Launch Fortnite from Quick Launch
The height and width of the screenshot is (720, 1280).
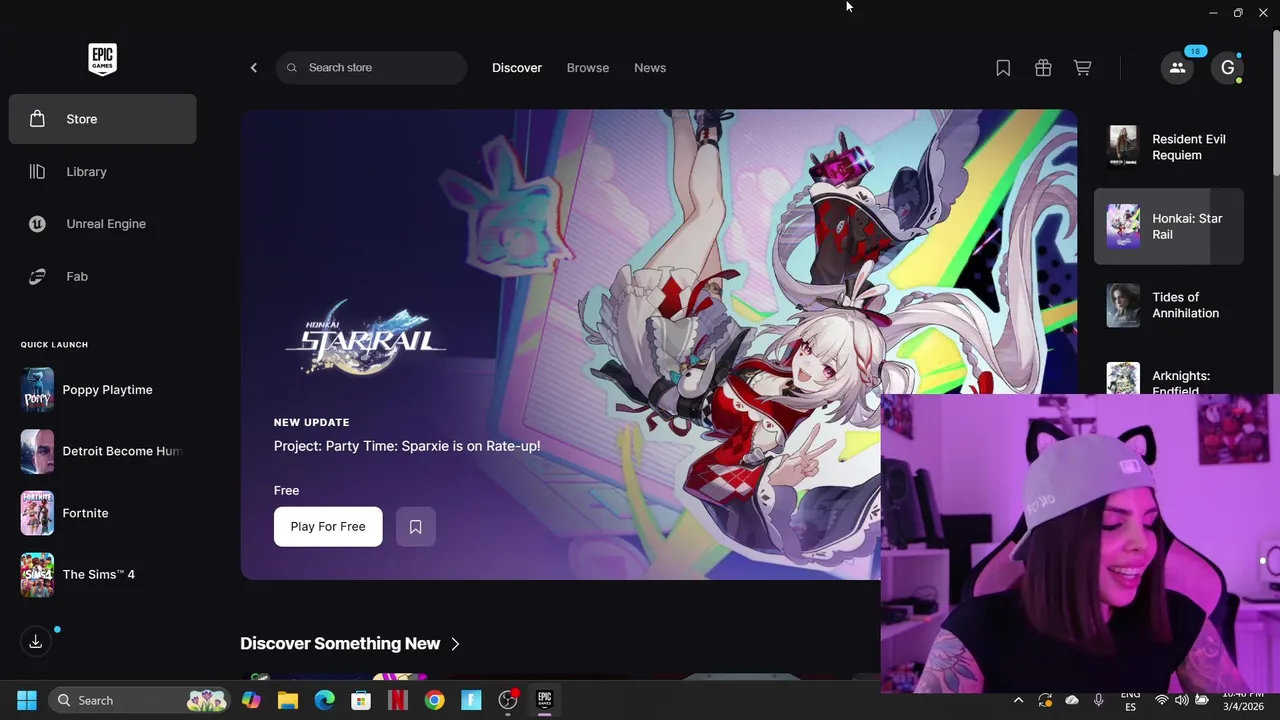102,513
